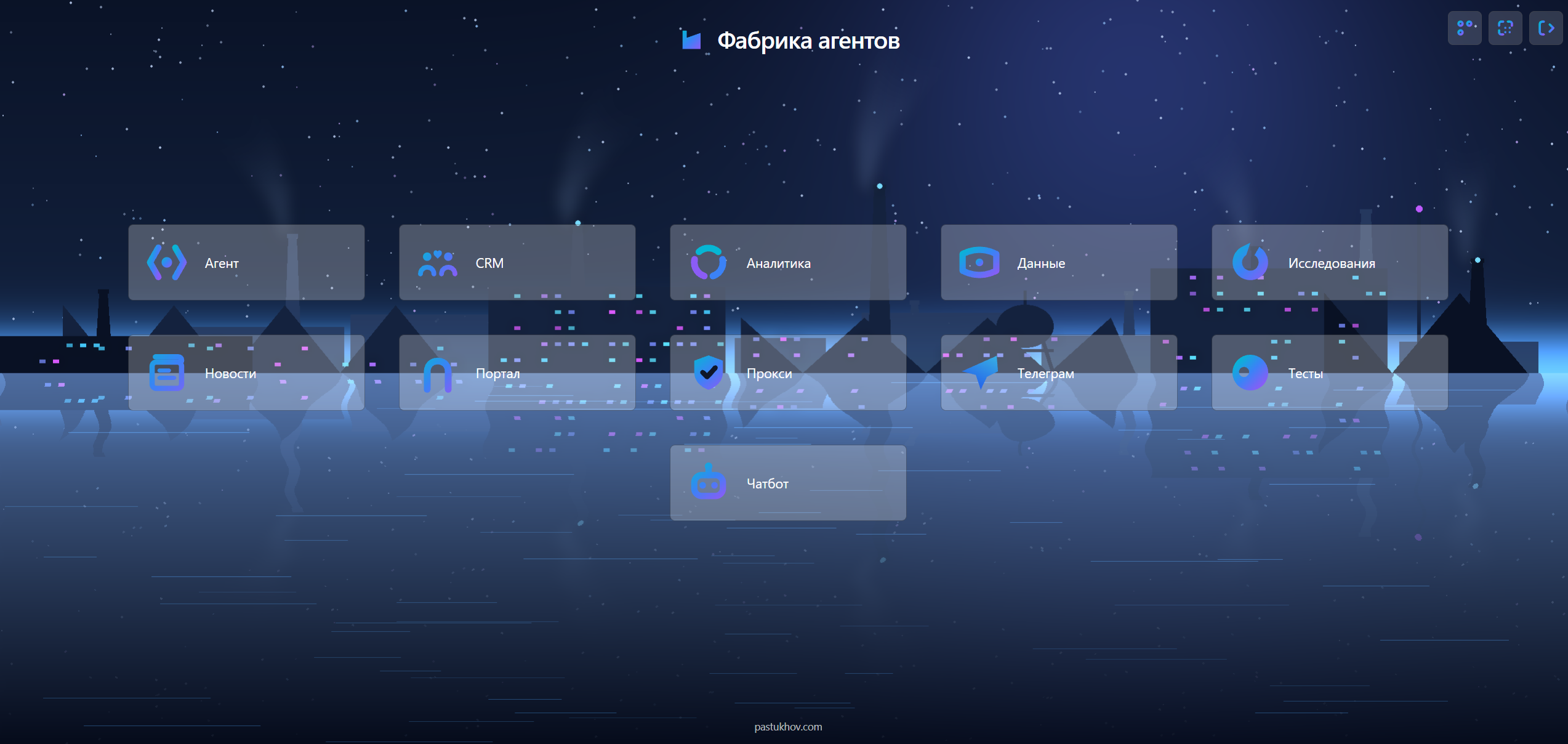The width and height of the screenshot is (1568, 744).
Task: Open the Агент tile
Action: click(x=246, y=262)
